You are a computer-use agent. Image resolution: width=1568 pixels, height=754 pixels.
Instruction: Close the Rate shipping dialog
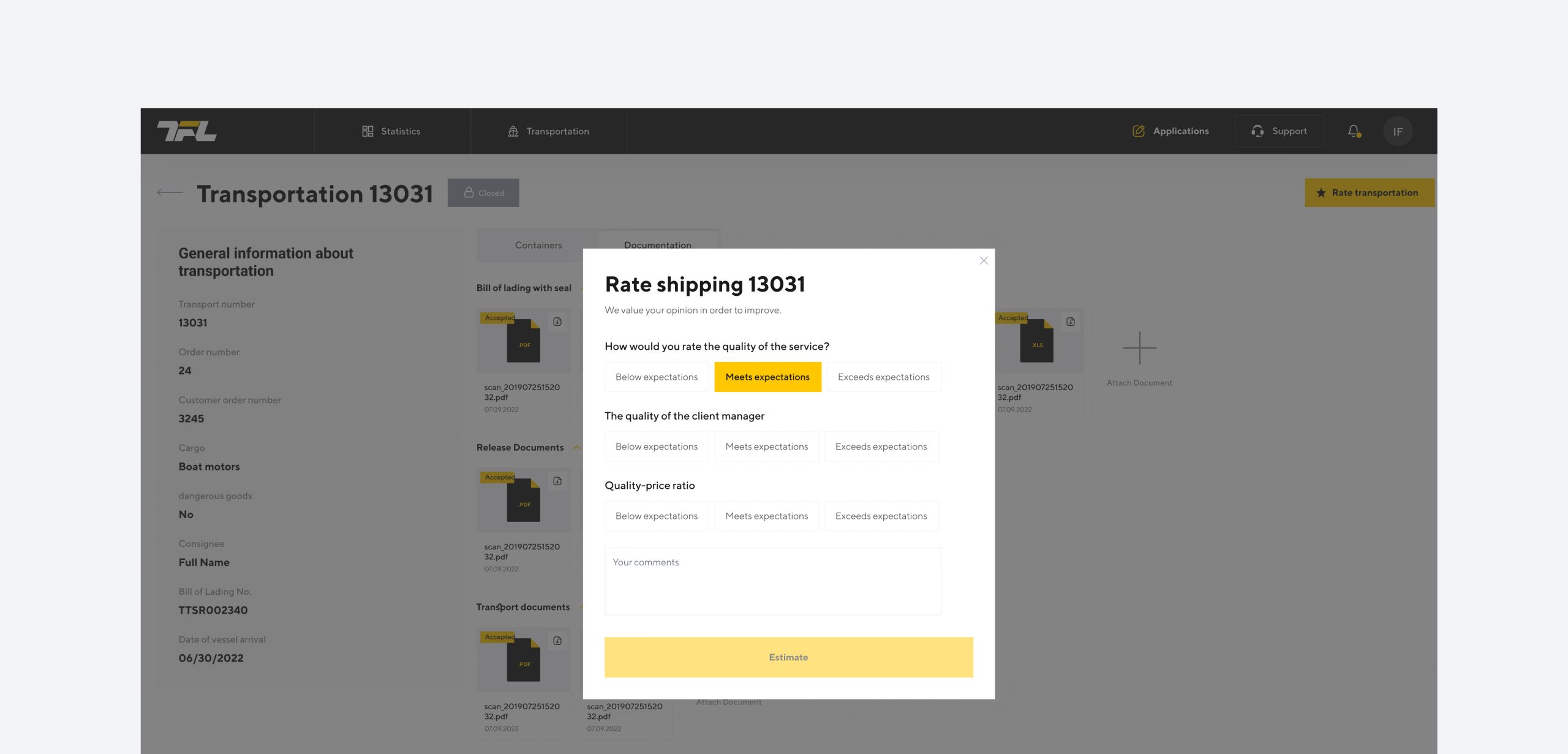coord(984,261)
